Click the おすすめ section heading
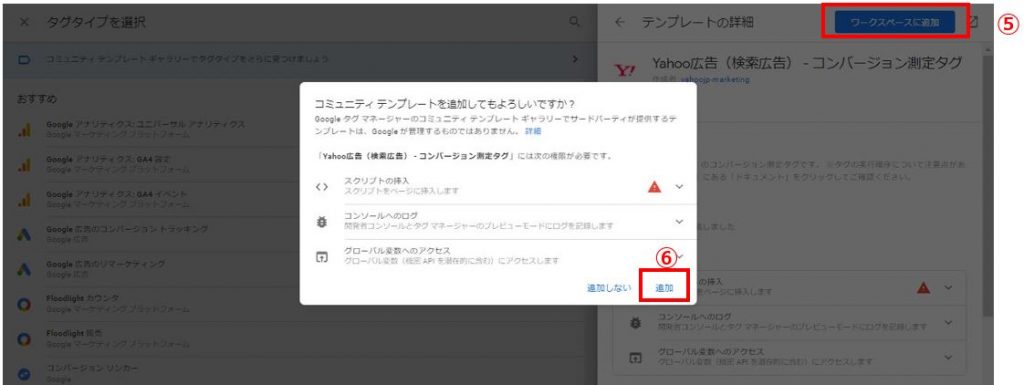 [x=37, y=99]
